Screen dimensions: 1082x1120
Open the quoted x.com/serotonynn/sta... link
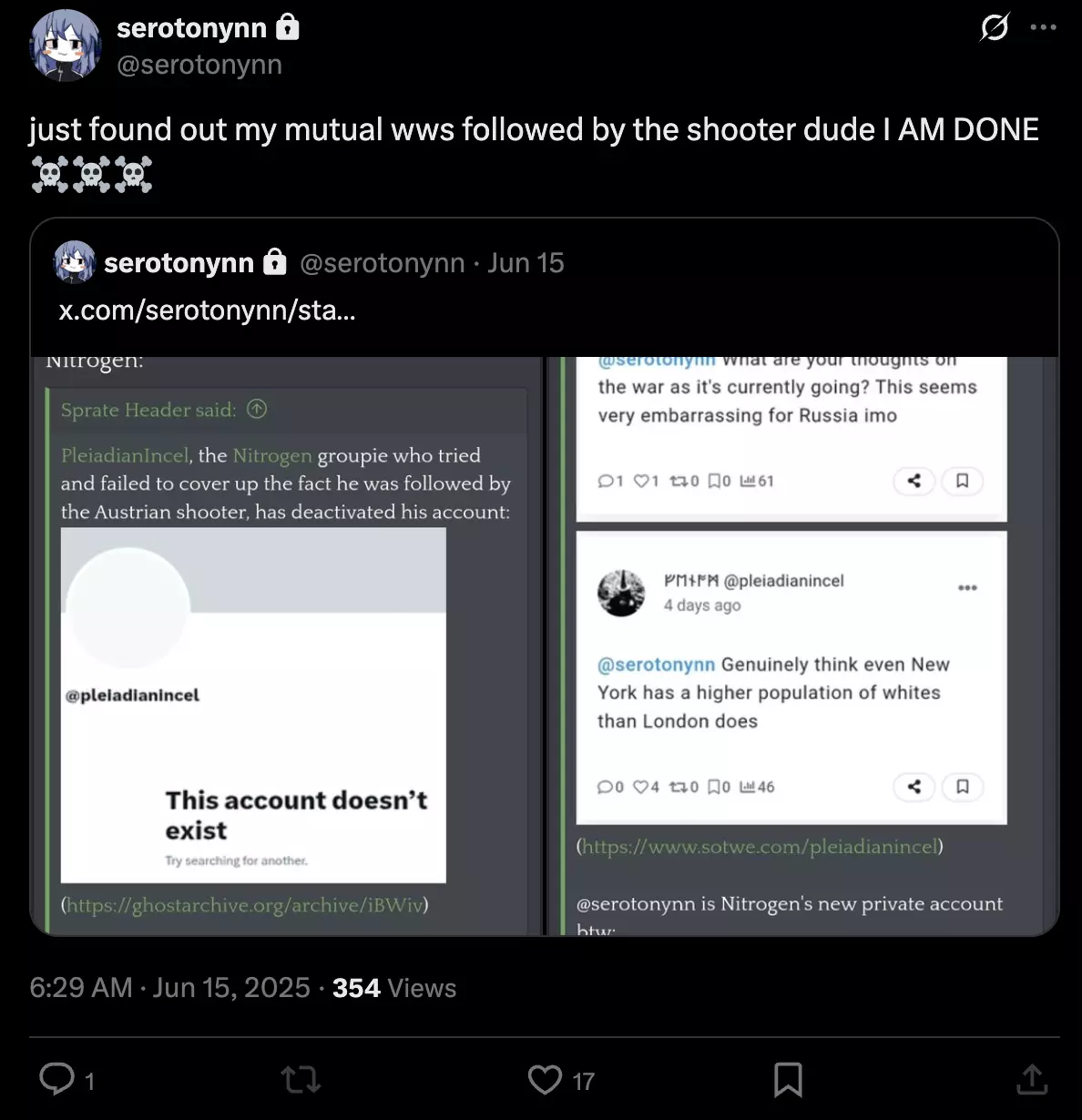click(207, 311)
